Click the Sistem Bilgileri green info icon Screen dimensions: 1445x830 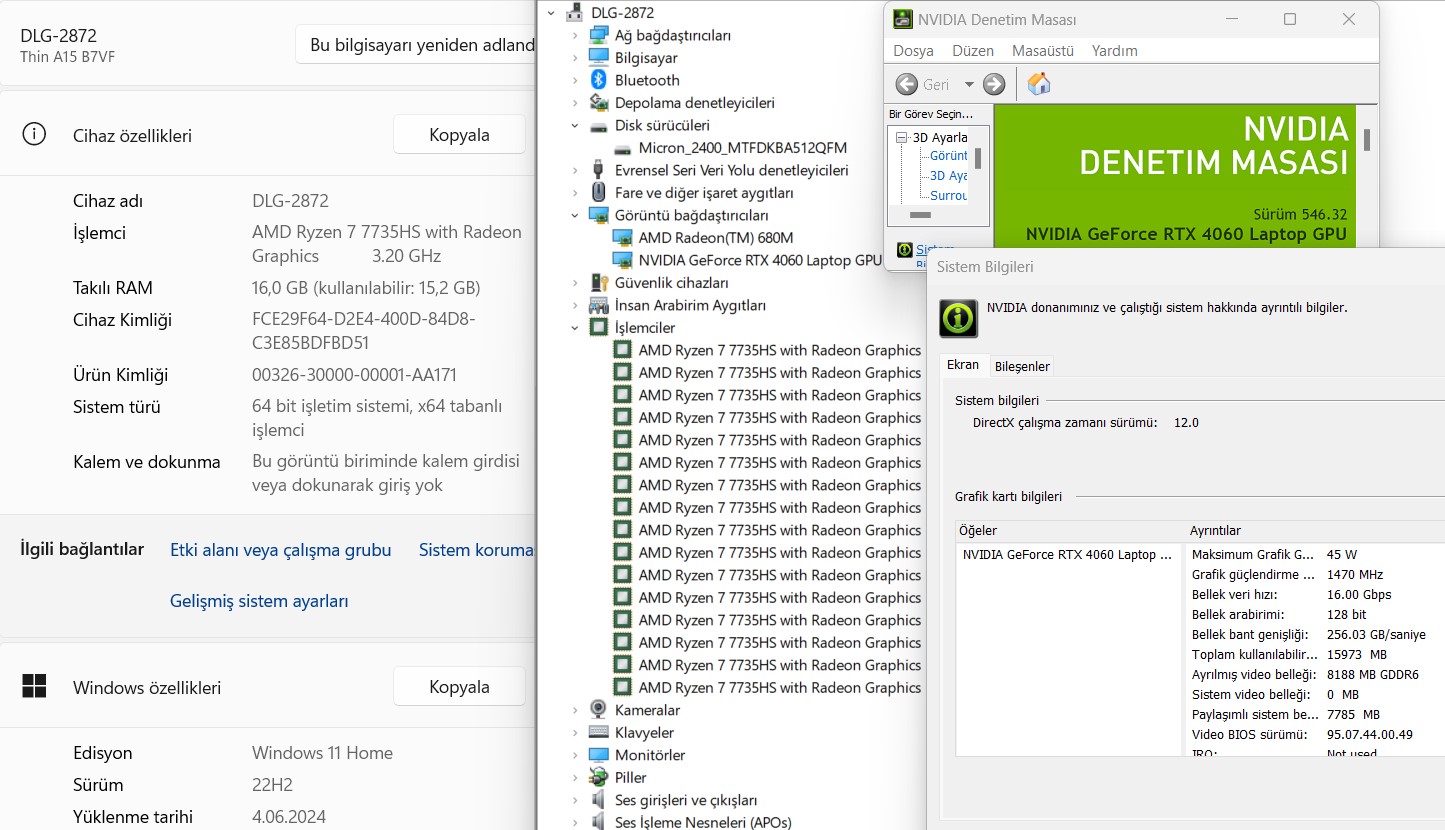(x=958, y=318)
